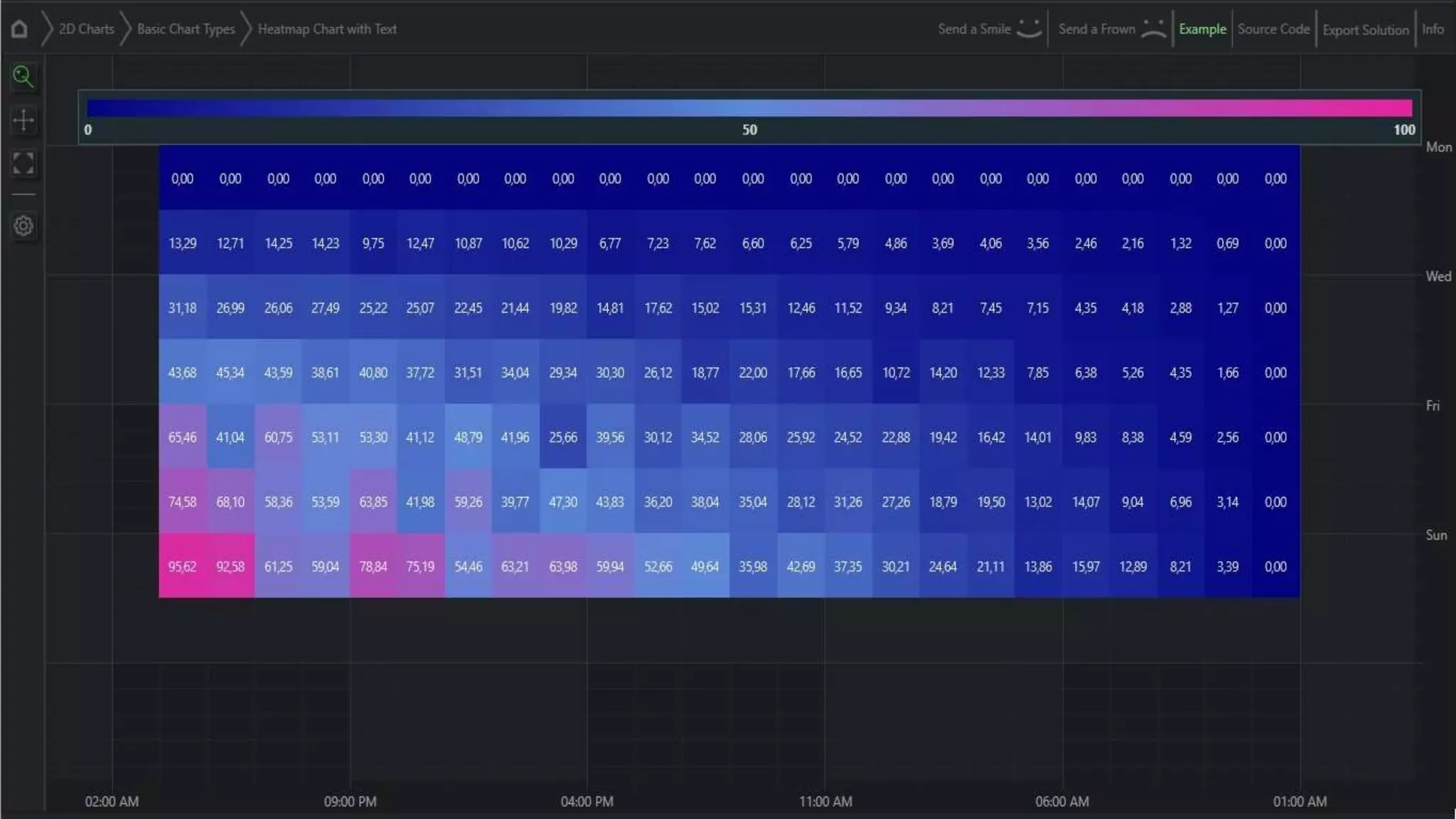Click the heatmap cell showing 65,46

coord(183,437)
